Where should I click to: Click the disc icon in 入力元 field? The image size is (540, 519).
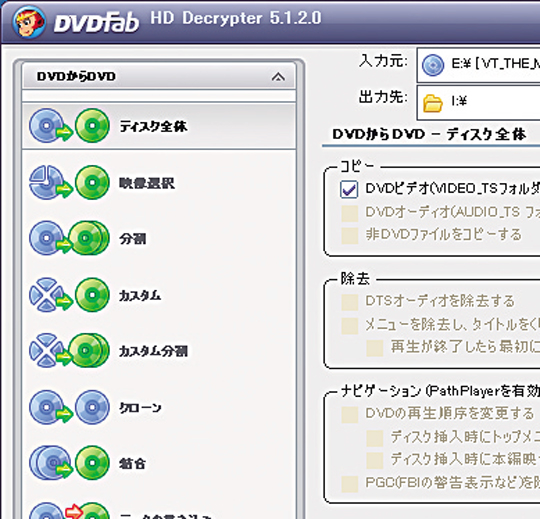point(433,65)
